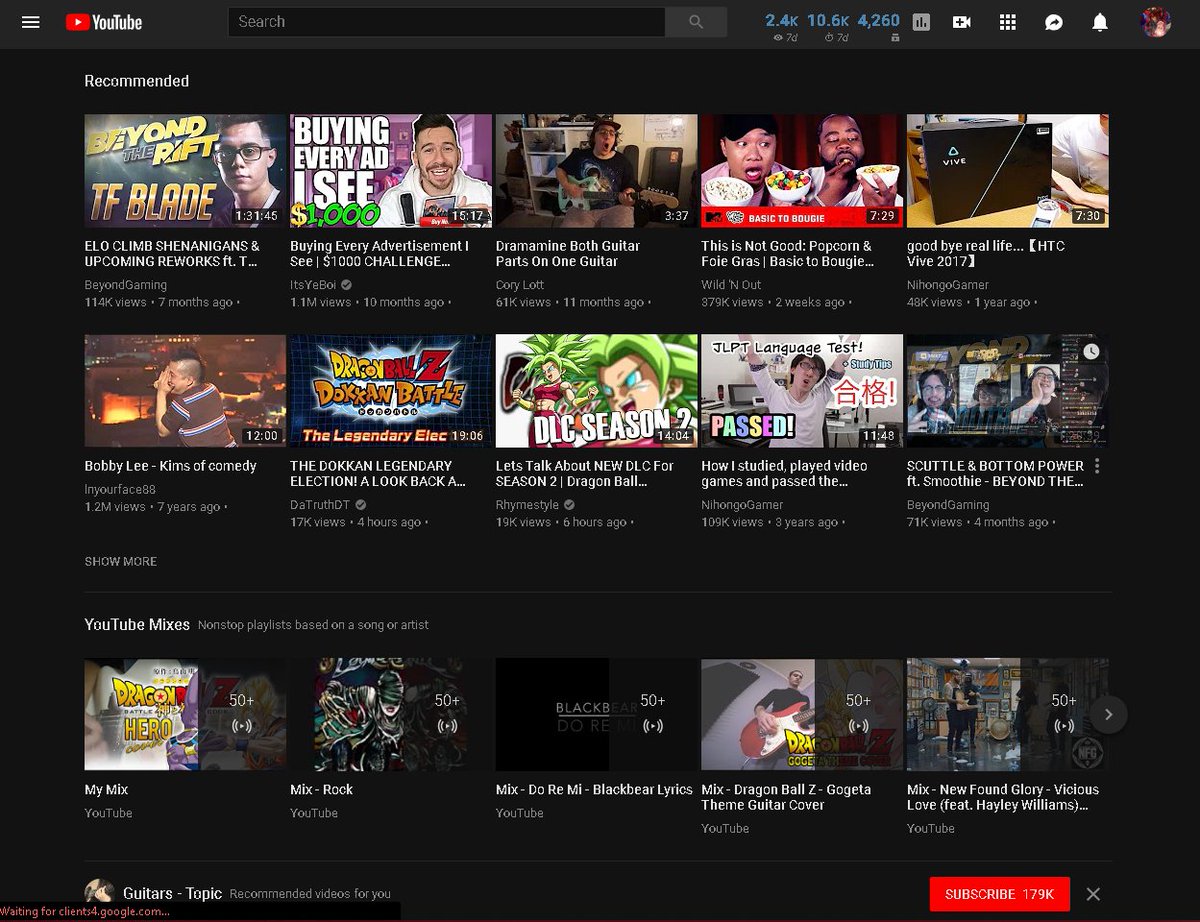Dismiss the Guitars - Topic section
Screen dimensions: 1200x922
tap(1093, 894)
